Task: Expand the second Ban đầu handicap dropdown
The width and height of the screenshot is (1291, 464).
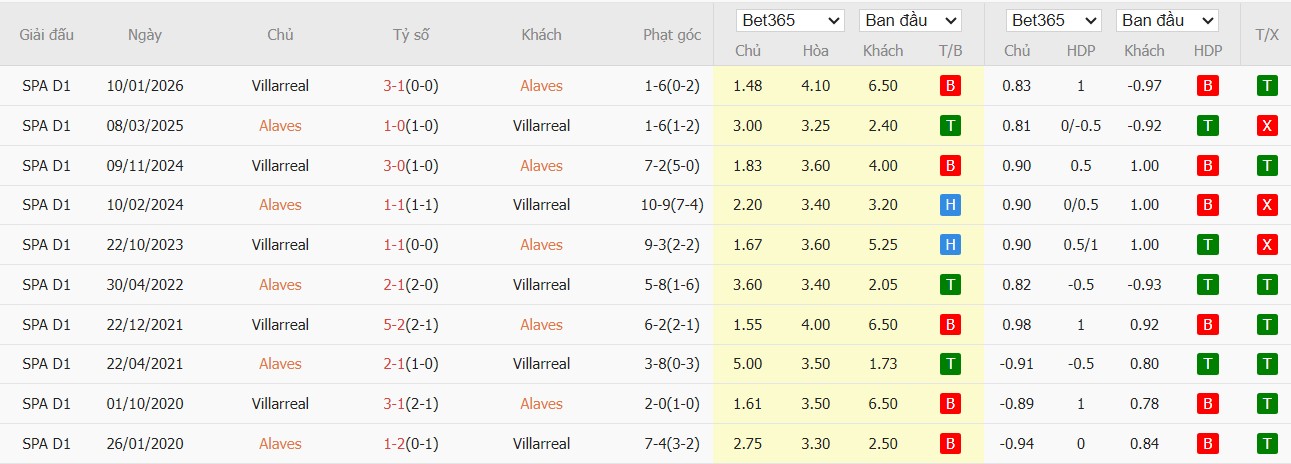Action: (1167, 21)
